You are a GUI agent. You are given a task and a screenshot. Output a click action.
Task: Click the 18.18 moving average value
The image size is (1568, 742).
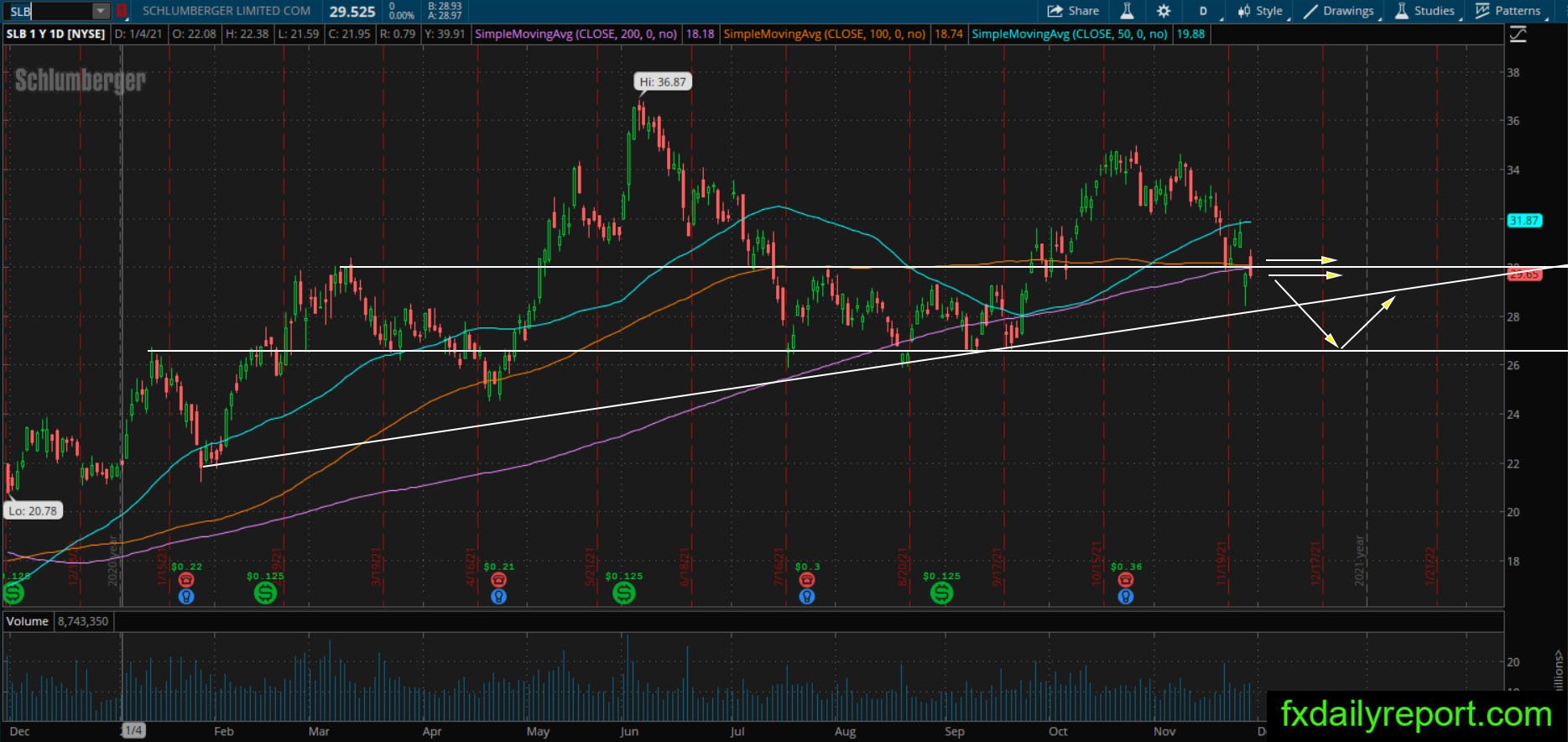[x=700, y=34]
